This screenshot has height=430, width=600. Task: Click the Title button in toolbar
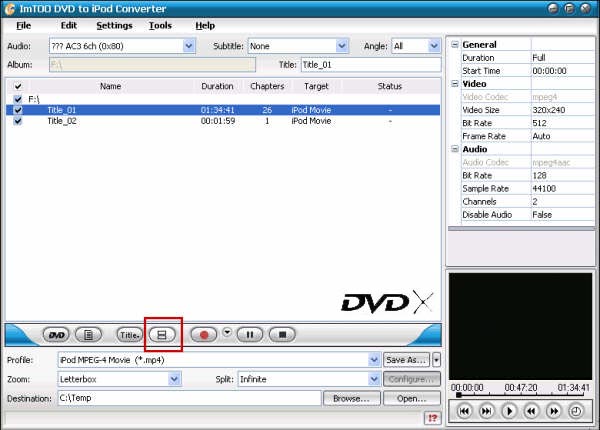129,335
